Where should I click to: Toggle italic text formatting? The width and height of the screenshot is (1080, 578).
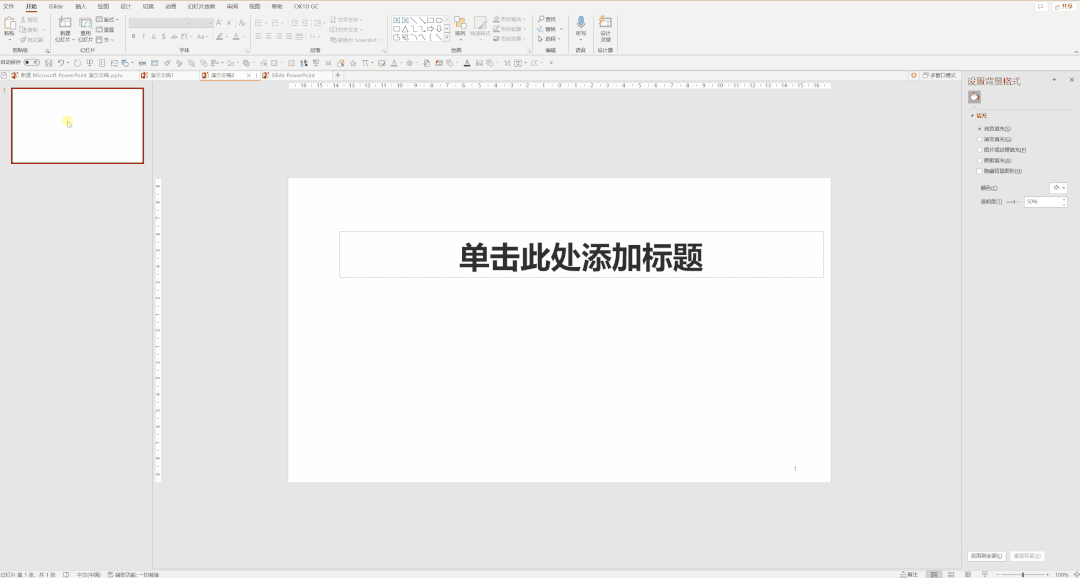tap(143, 37)
